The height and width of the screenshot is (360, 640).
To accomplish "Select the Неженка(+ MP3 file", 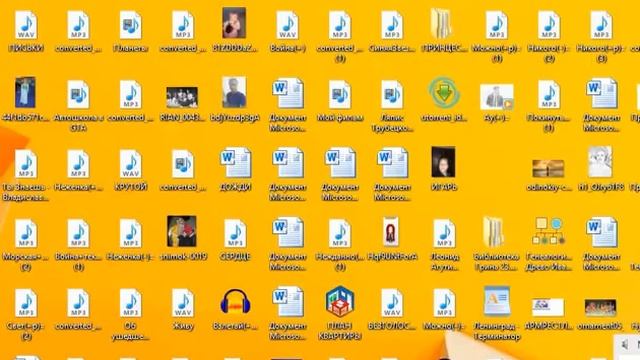I will point(78,164).
